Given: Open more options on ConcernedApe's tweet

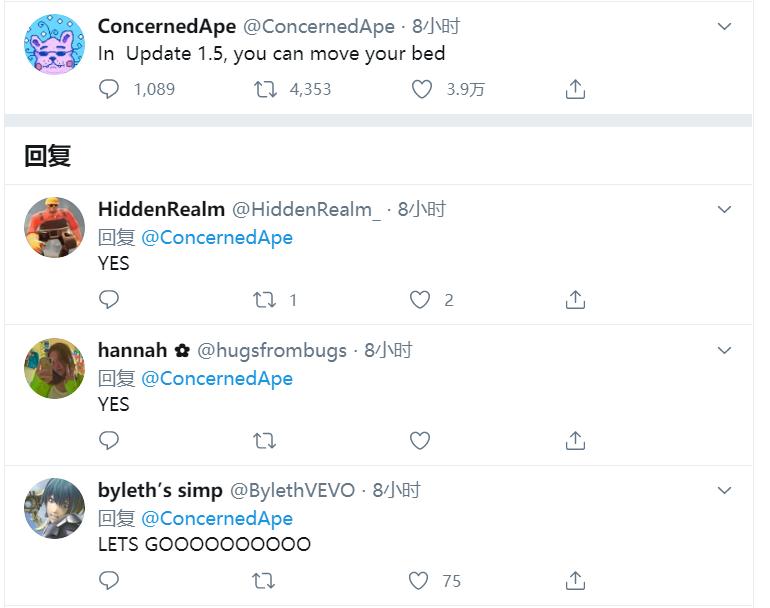Looking at the screenshot, I should pos(726,27).
